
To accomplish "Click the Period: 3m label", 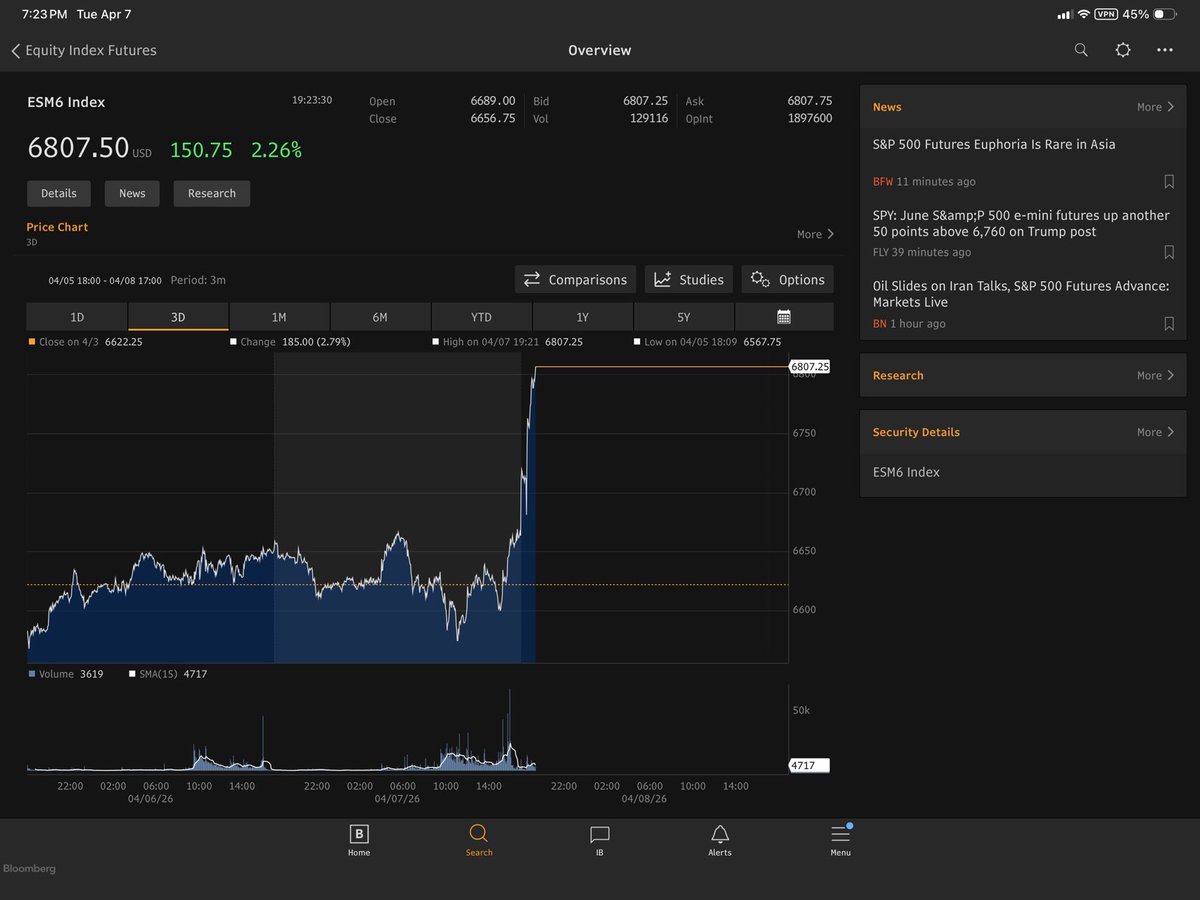I will (198, 280).
